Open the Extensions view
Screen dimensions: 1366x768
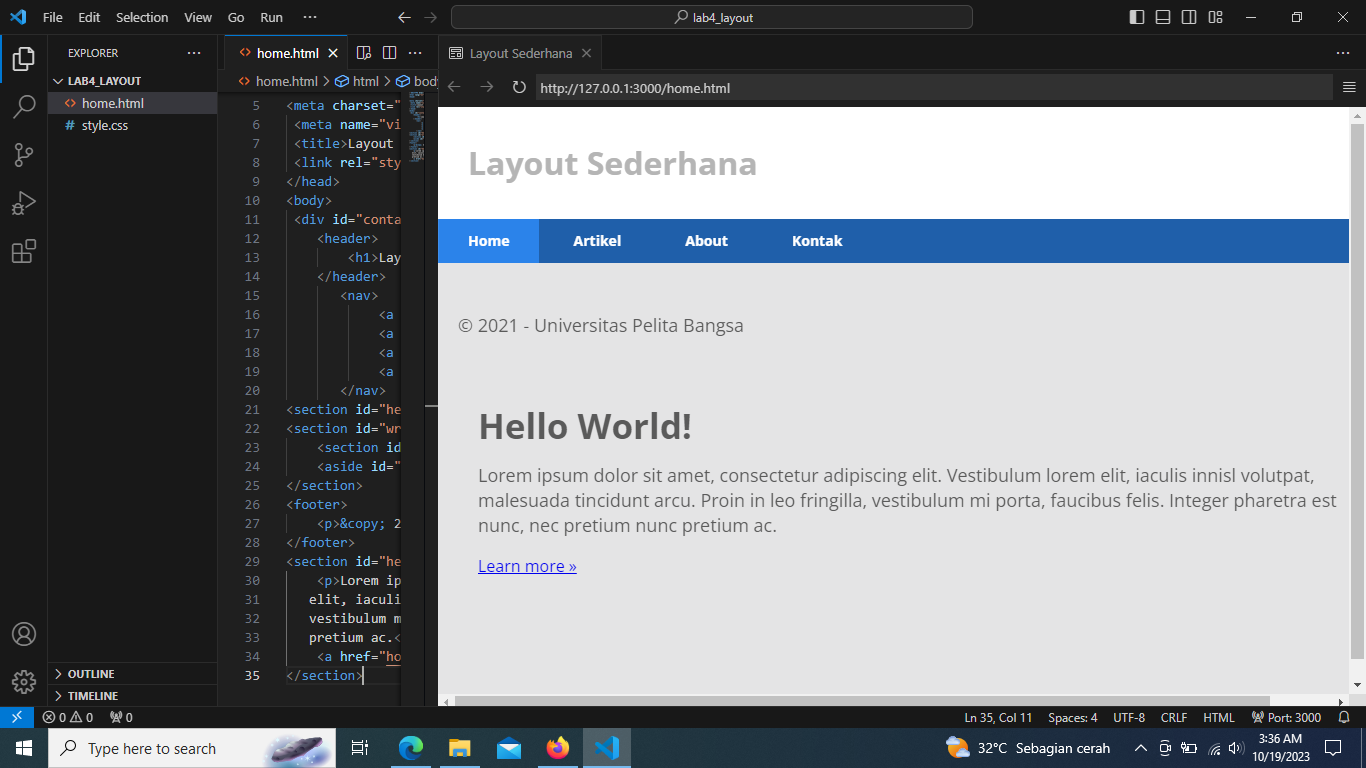[x=24, y=252]
